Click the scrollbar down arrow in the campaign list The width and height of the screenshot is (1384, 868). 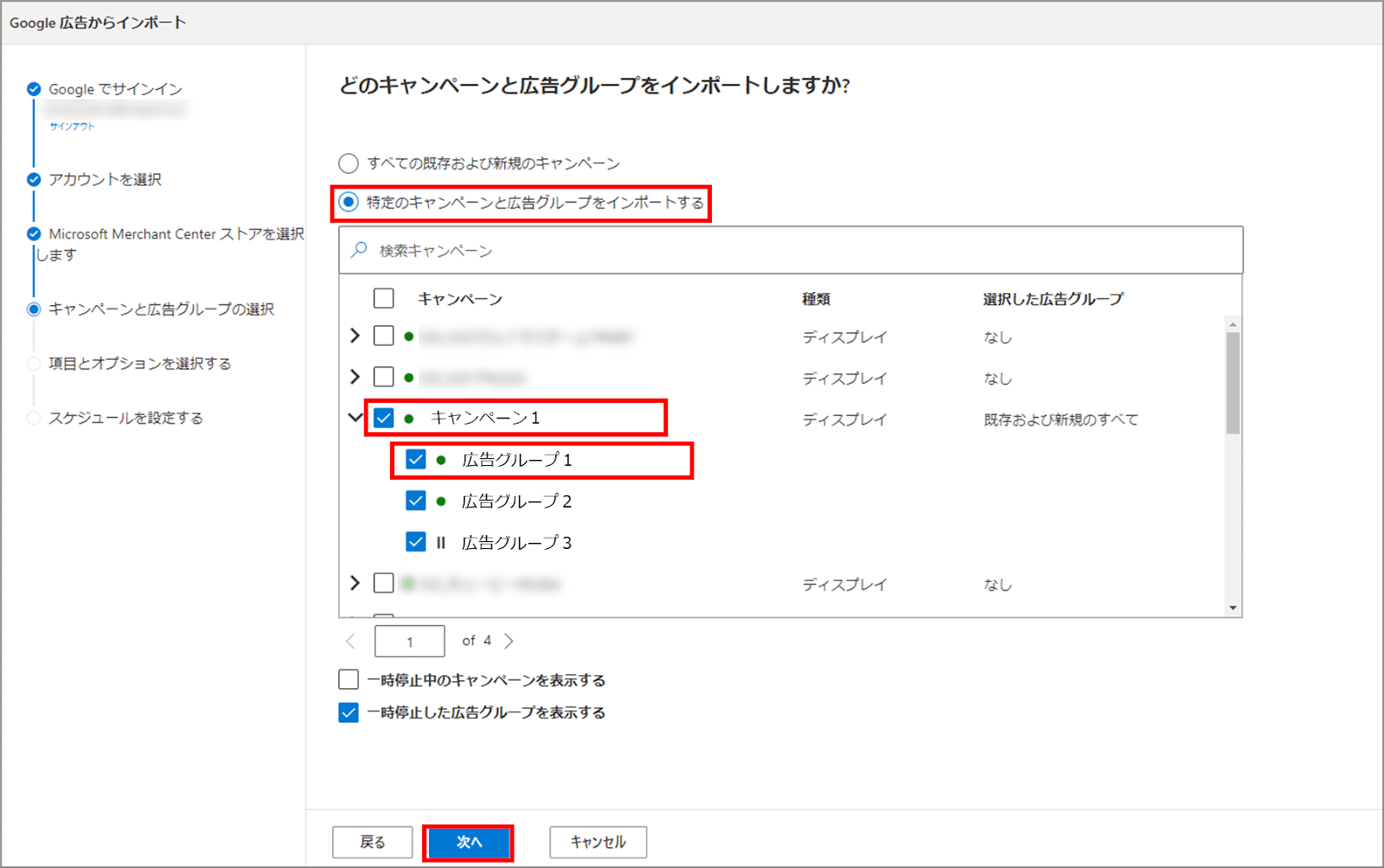(x=1233, y=608)
